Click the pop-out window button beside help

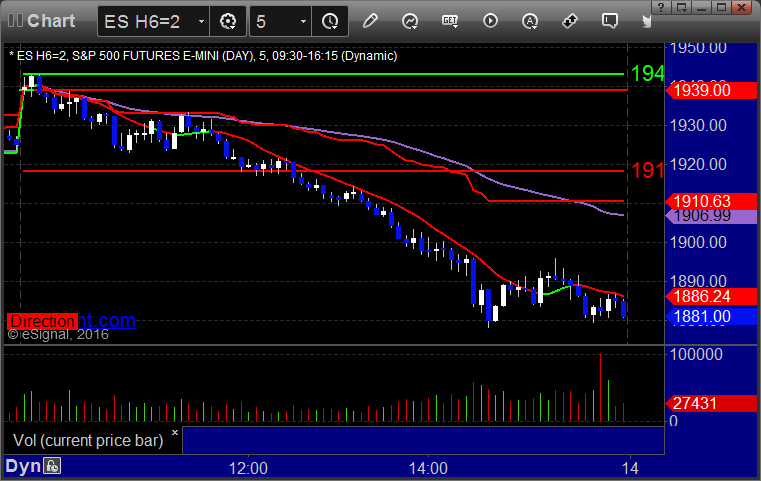coord(681,7)
